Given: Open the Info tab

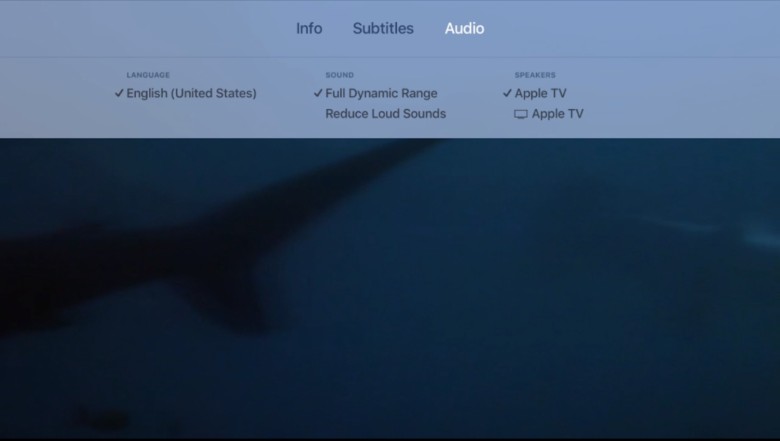Looking at the screenshot, I should [309, 28].
